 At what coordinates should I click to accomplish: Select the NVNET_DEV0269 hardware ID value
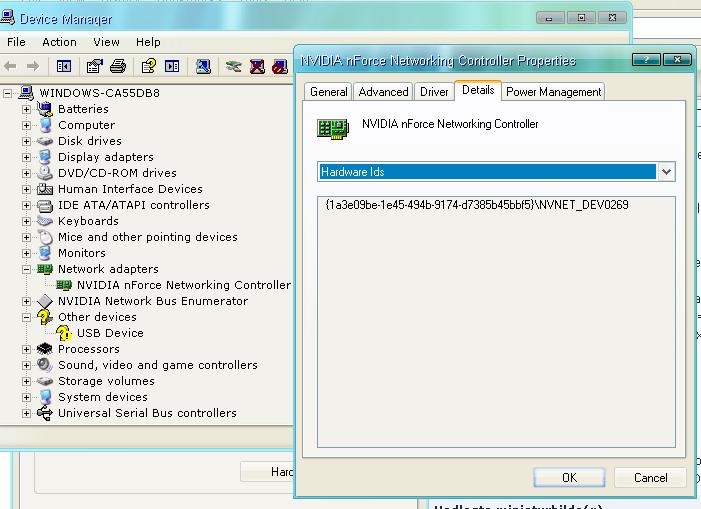point(477,205)
